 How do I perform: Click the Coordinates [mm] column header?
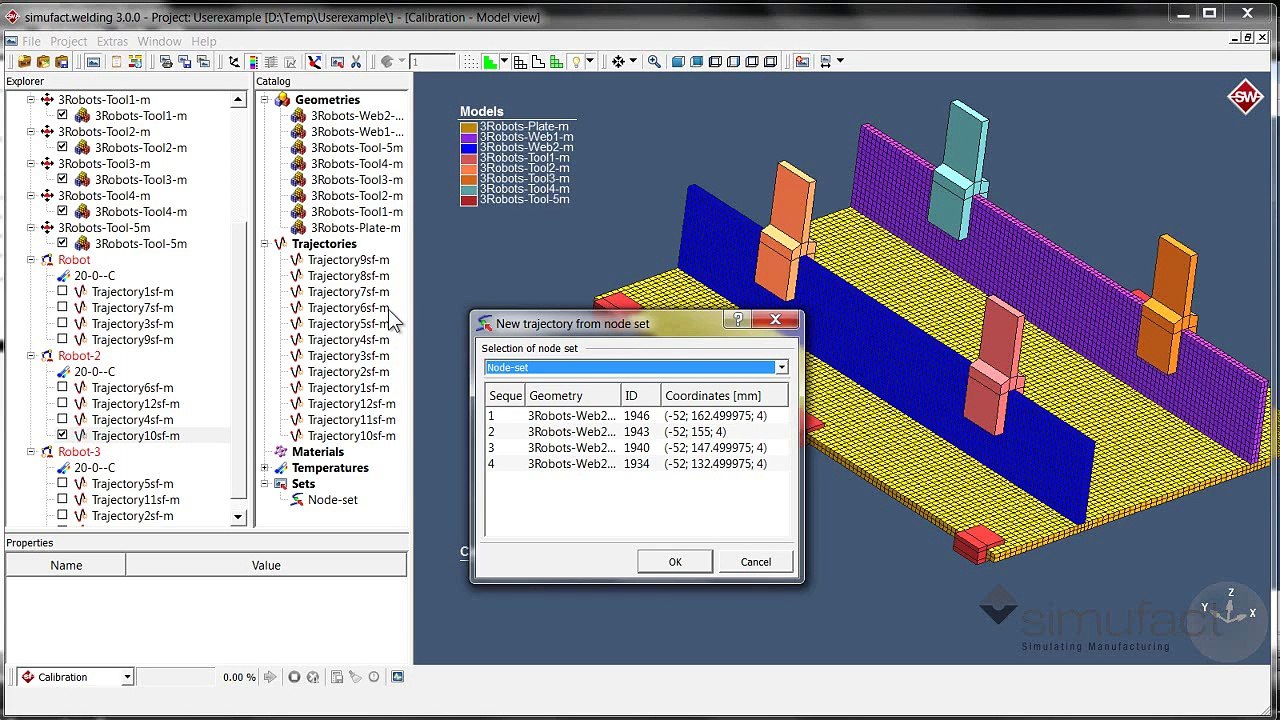pyautogui.click(x=724, y=396)
